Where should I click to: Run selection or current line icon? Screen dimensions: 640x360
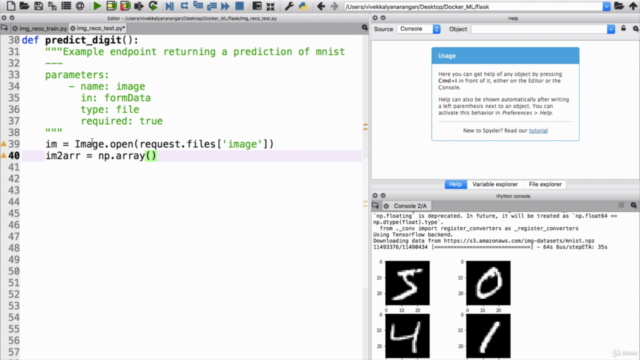139,6
